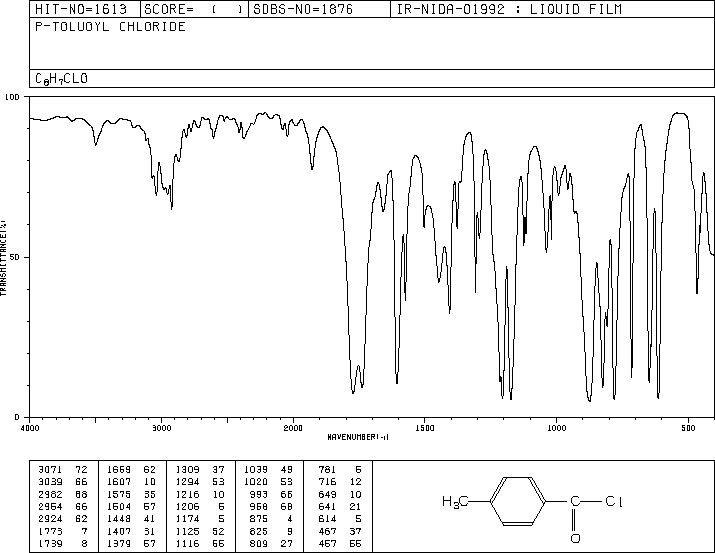The width and height of the screenshot is (715, 553).
Task: Select peak table entry 1575
Action: [119, 494]
